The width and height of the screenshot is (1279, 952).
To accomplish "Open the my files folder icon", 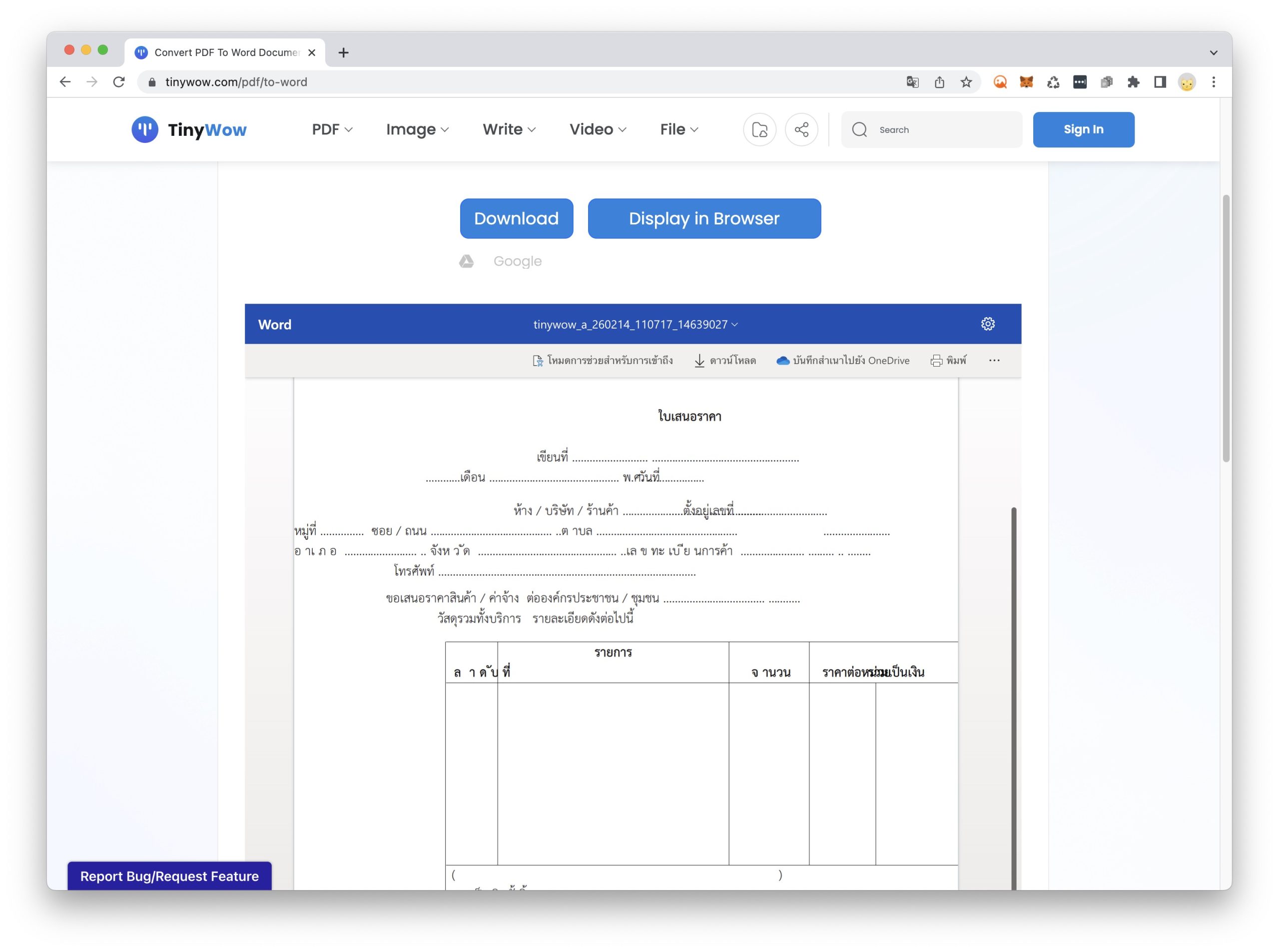I will click(759, 130).
